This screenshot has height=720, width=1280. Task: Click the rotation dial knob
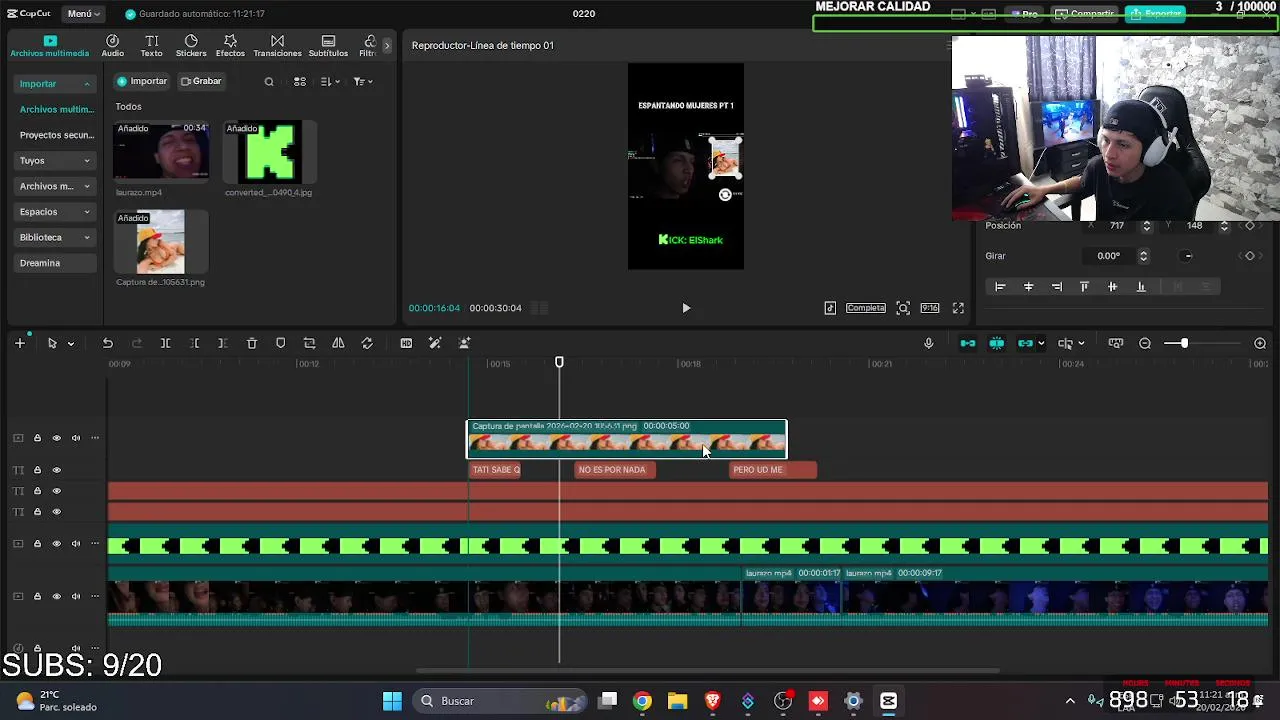[1188, 256]
